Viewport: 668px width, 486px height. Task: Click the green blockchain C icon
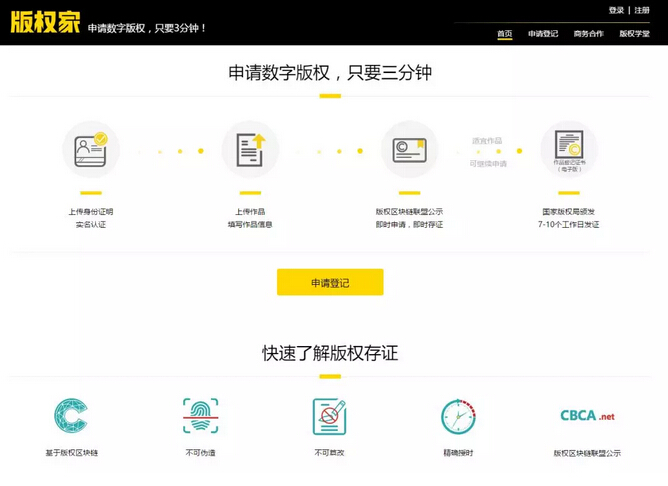pos(71,416)
